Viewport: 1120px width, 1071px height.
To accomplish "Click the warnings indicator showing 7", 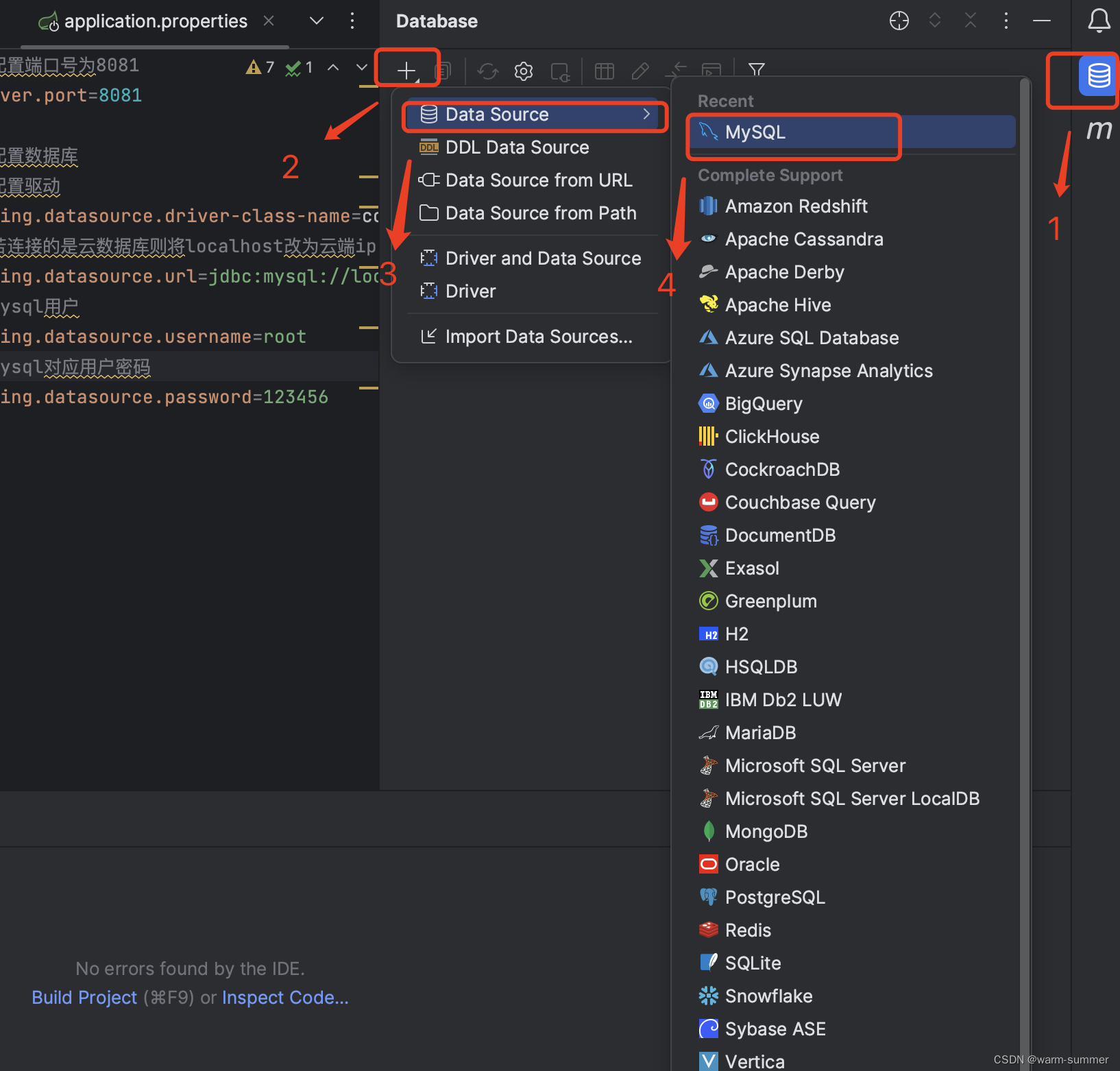I will 260,67.
